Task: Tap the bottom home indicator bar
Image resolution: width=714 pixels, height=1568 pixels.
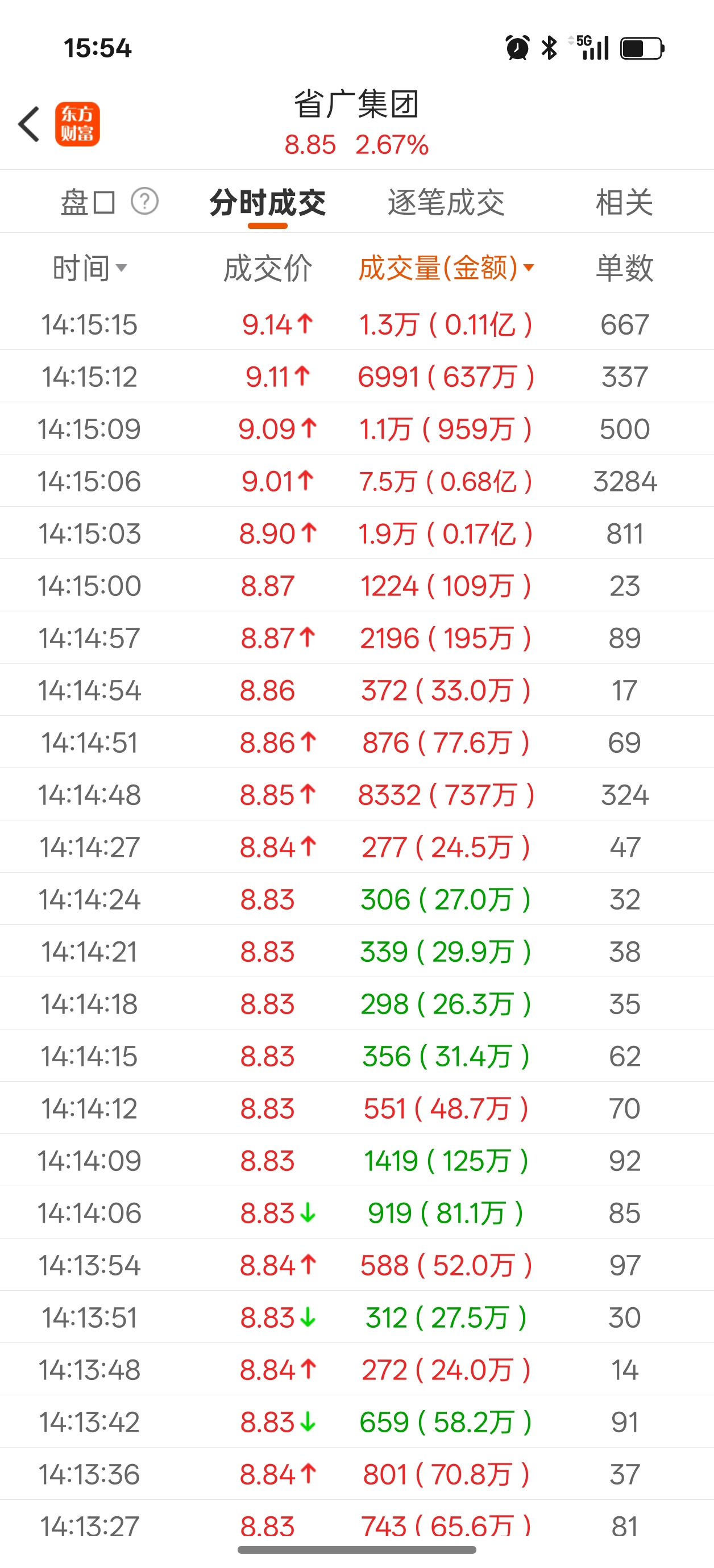Action: point(356,1550)
